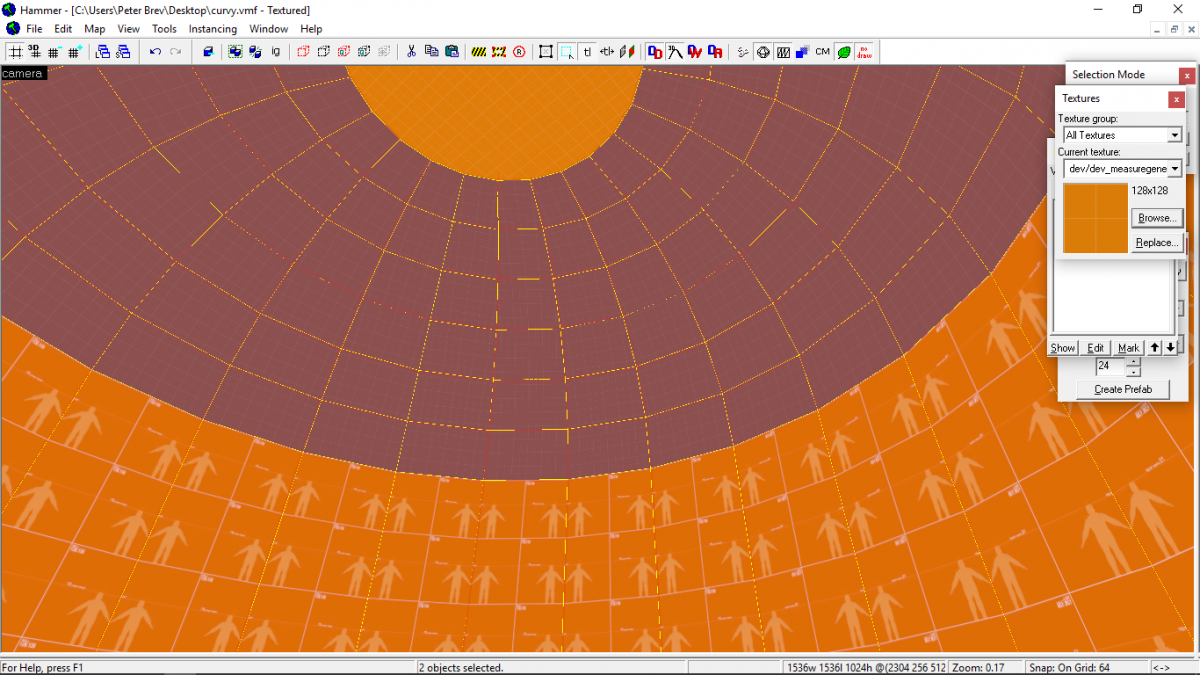
Task: Open the Tools menu
Action: [164, 28]
